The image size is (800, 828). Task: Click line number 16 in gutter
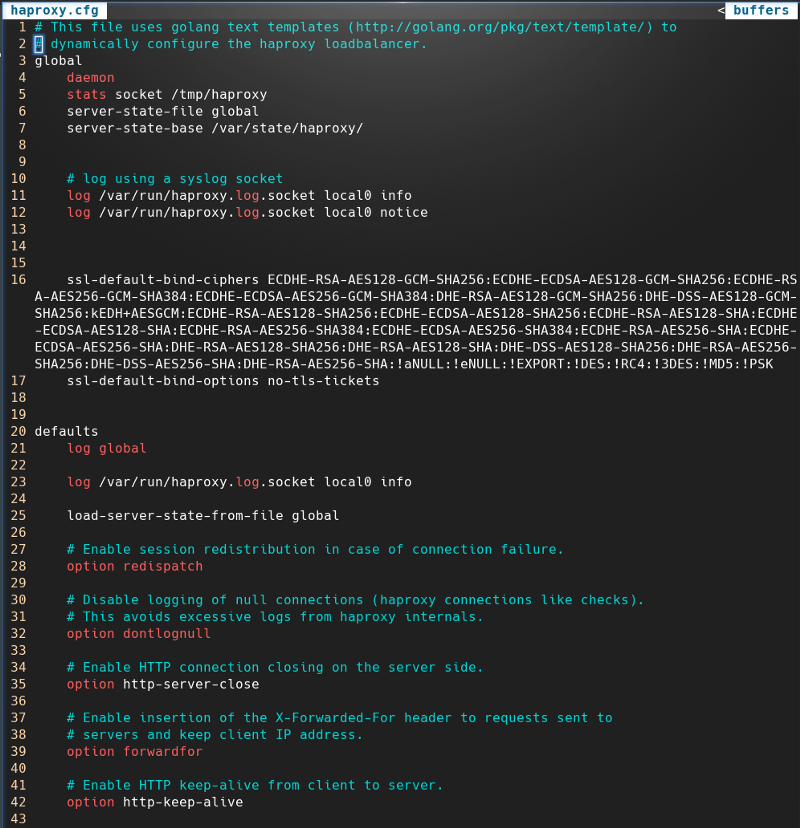(18, 280)
